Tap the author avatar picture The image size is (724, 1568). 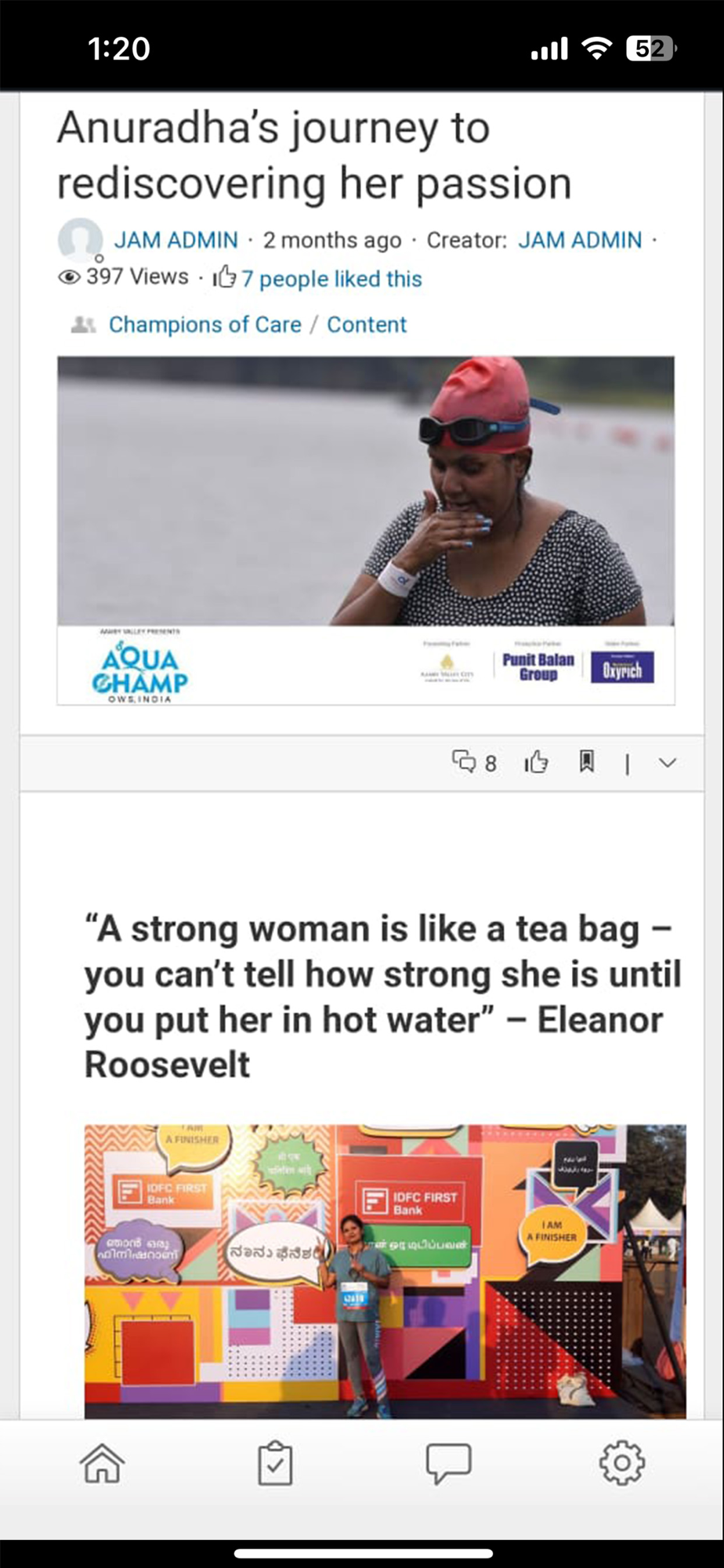[80, 240]
